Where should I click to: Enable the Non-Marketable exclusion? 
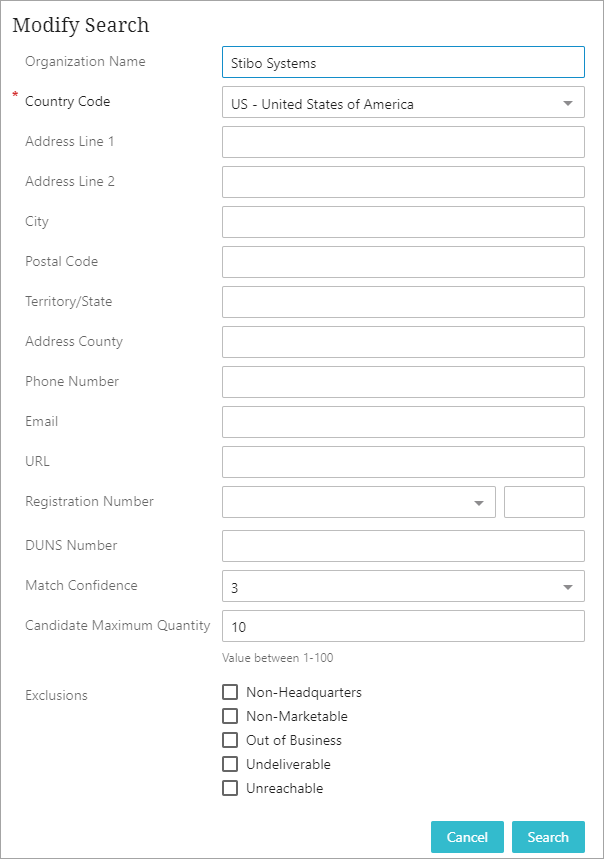(x=230, y=716)
